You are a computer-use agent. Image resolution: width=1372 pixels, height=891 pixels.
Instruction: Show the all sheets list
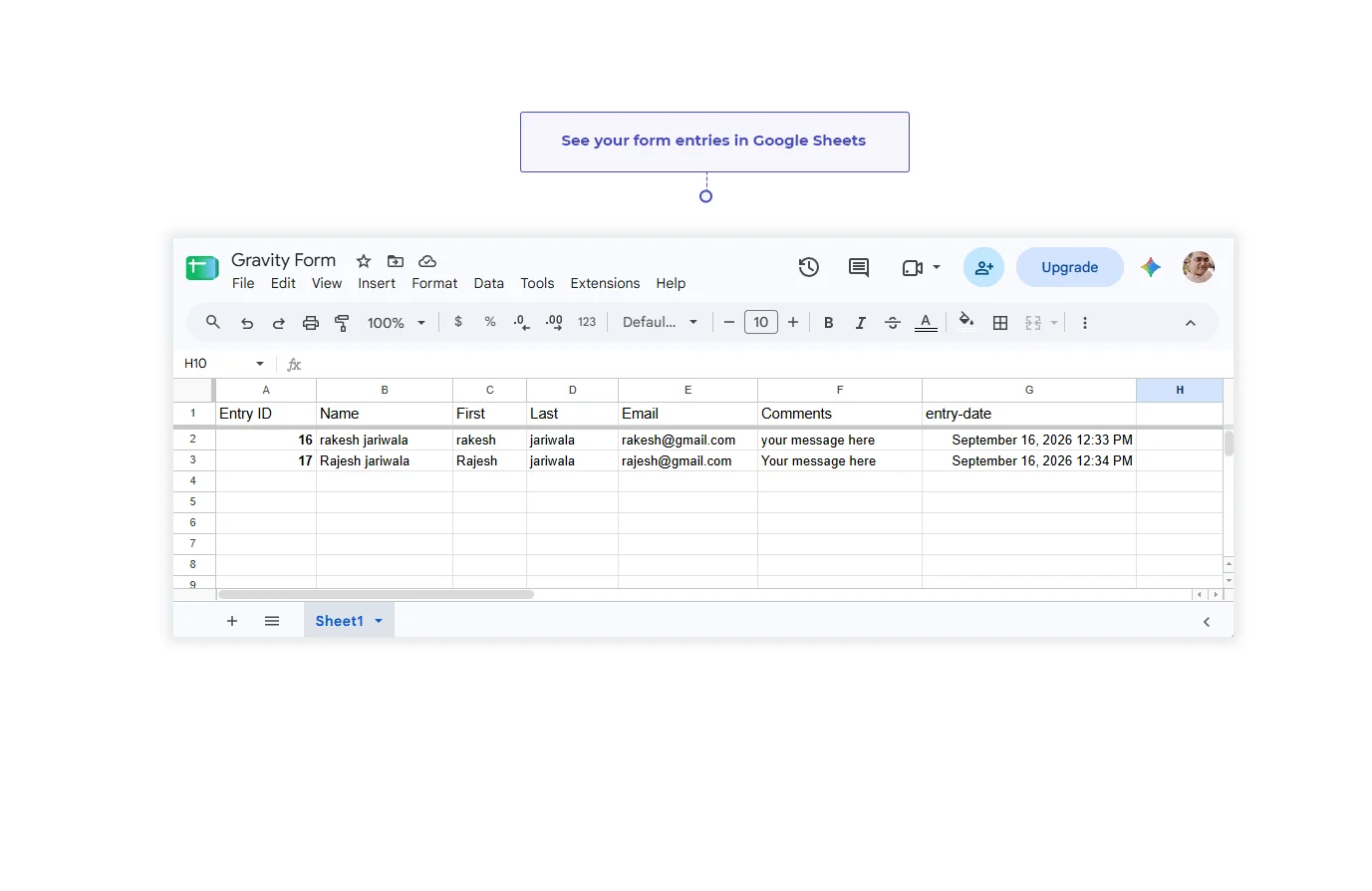pyautogui.click(x=272, y=621)
